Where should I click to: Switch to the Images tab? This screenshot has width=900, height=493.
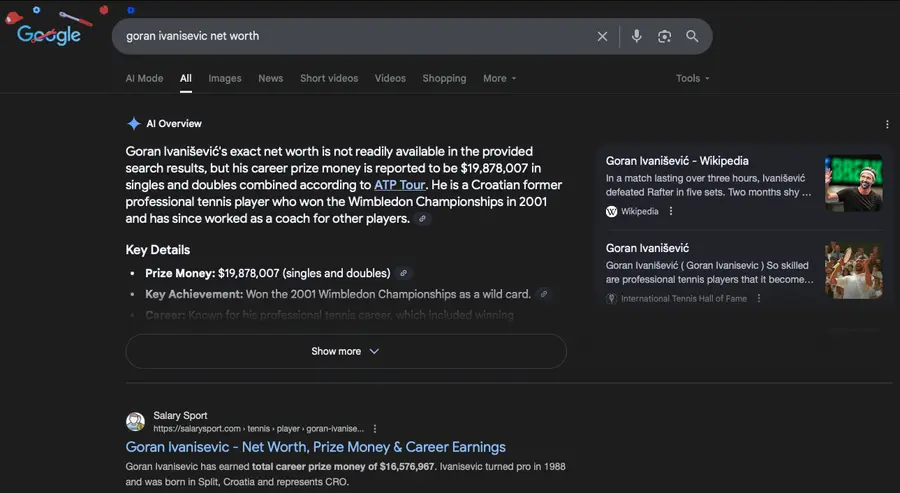click(225, 78)
